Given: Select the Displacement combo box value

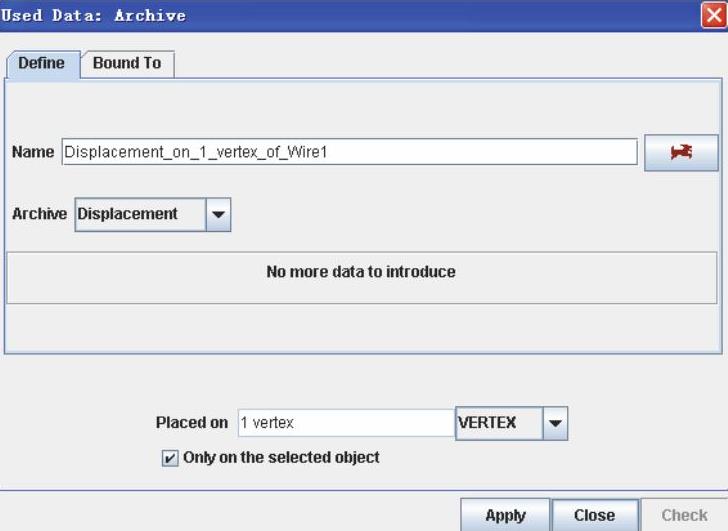Looking at the screenshot, I should coord(139,214).
